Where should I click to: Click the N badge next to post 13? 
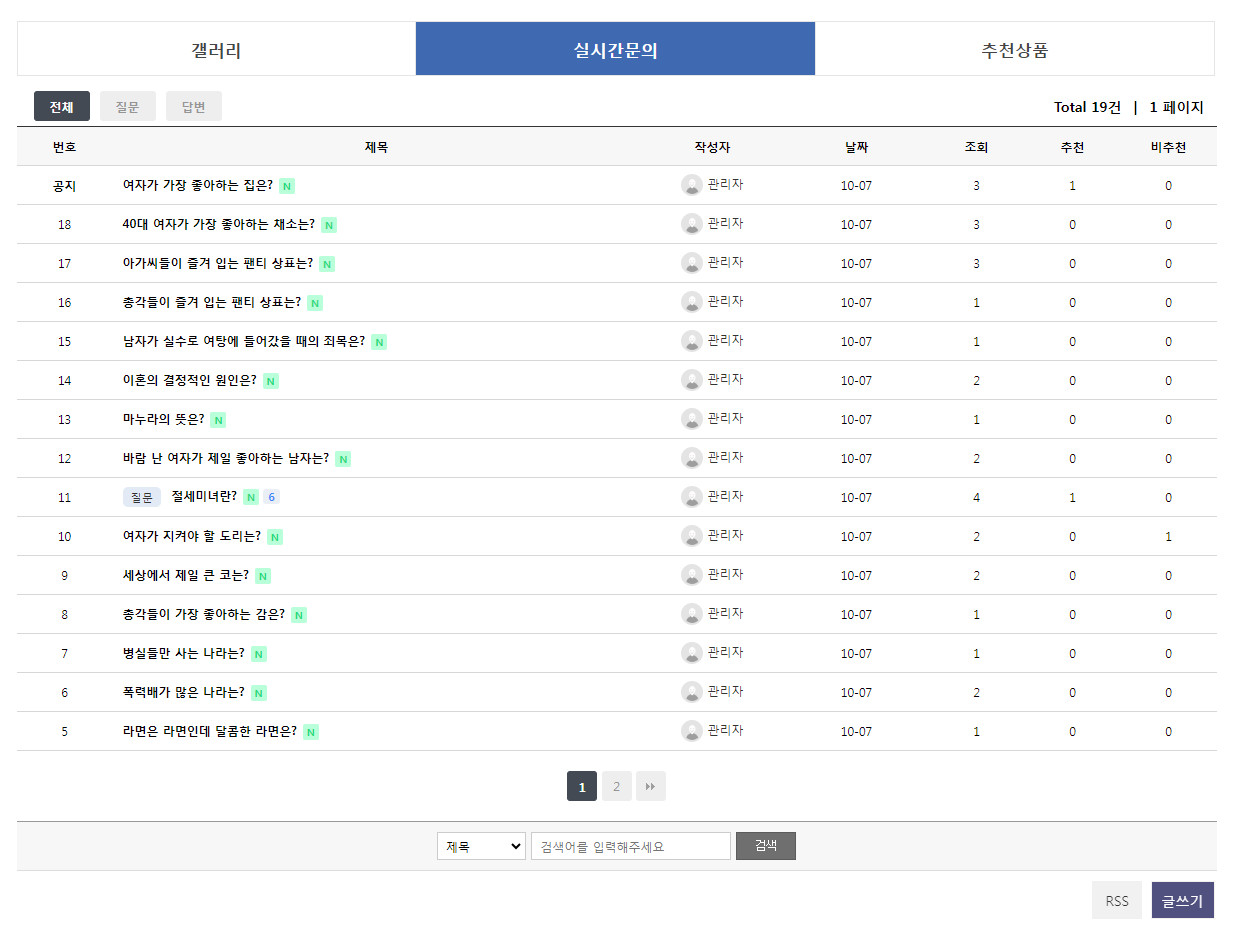click(x=218, y=420)
